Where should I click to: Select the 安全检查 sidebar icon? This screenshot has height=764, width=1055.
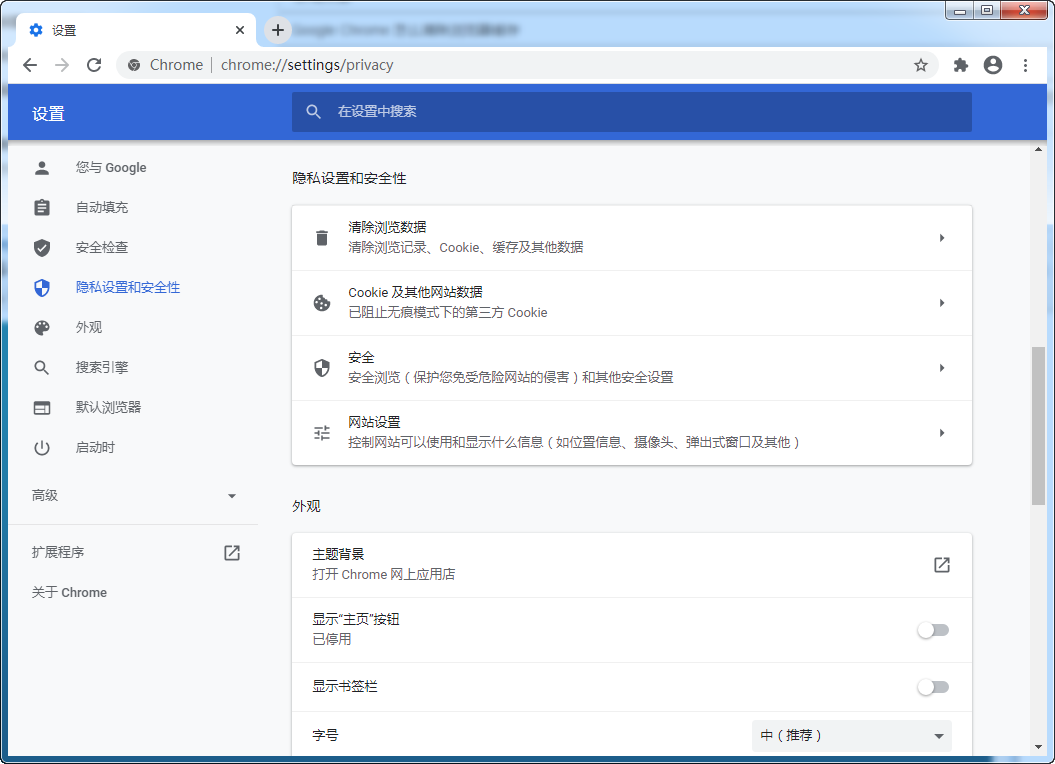click(41, 247)
